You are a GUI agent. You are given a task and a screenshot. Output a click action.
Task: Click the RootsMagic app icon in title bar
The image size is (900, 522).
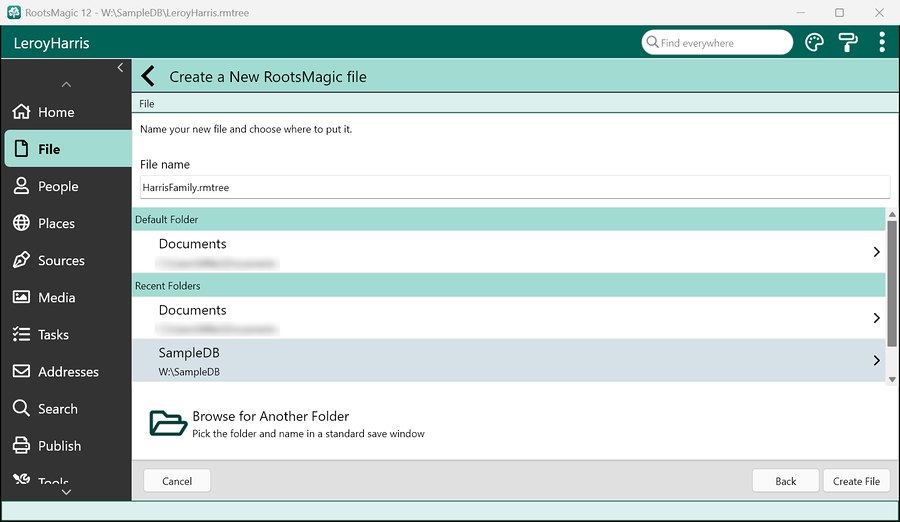pos(13,12)
